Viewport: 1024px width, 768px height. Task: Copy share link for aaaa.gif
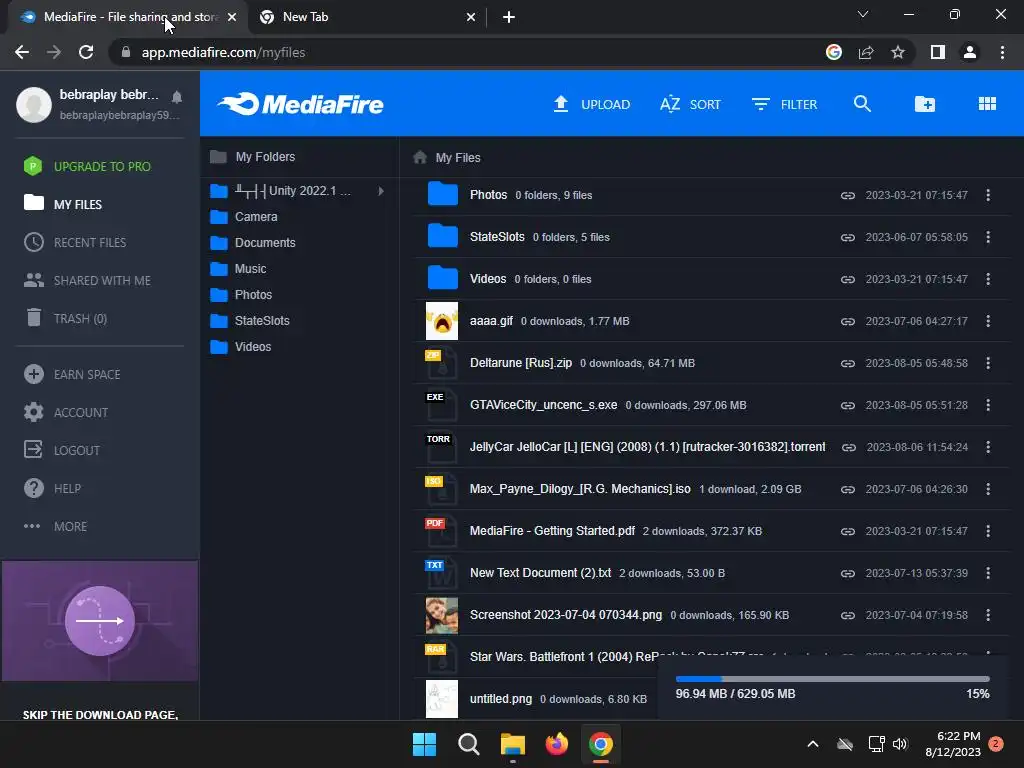coord(848,321)
